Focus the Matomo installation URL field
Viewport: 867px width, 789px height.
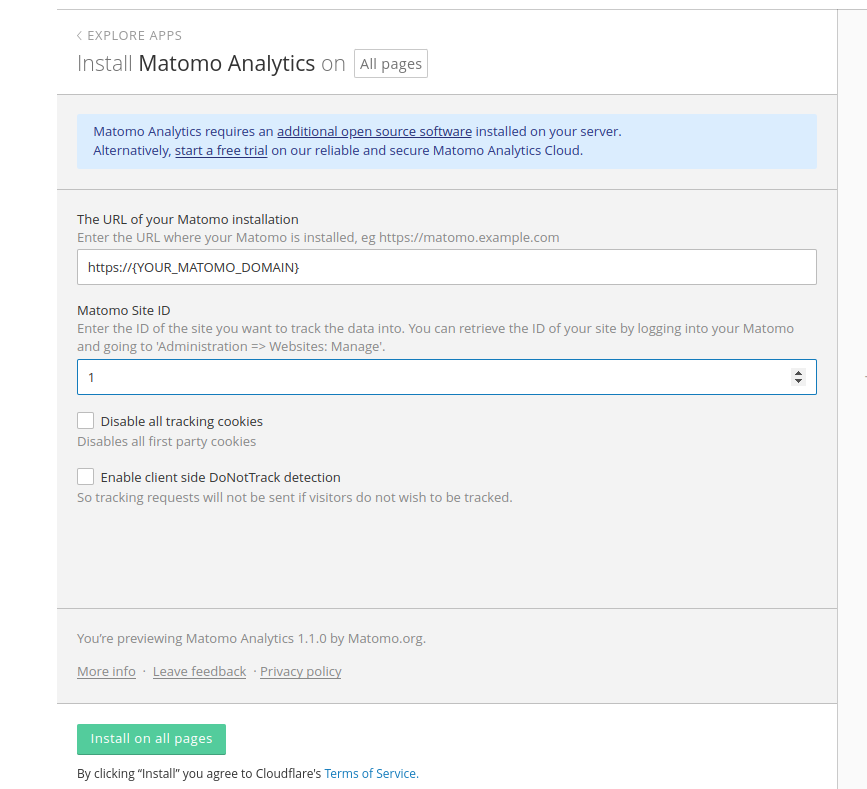point(446,268)
